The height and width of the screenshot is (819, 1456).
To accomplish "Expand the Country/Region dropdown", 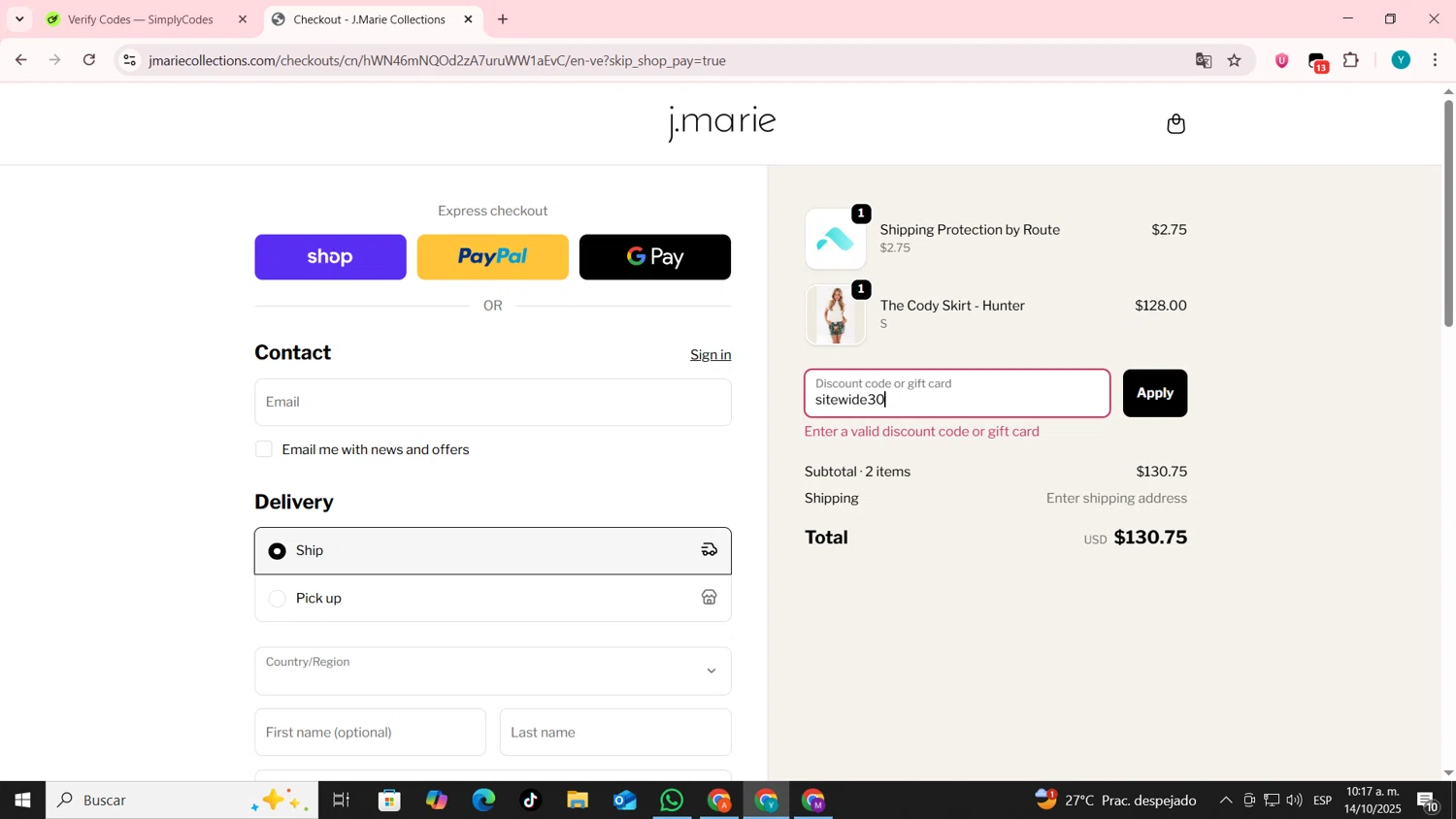I will pos(493,672).
